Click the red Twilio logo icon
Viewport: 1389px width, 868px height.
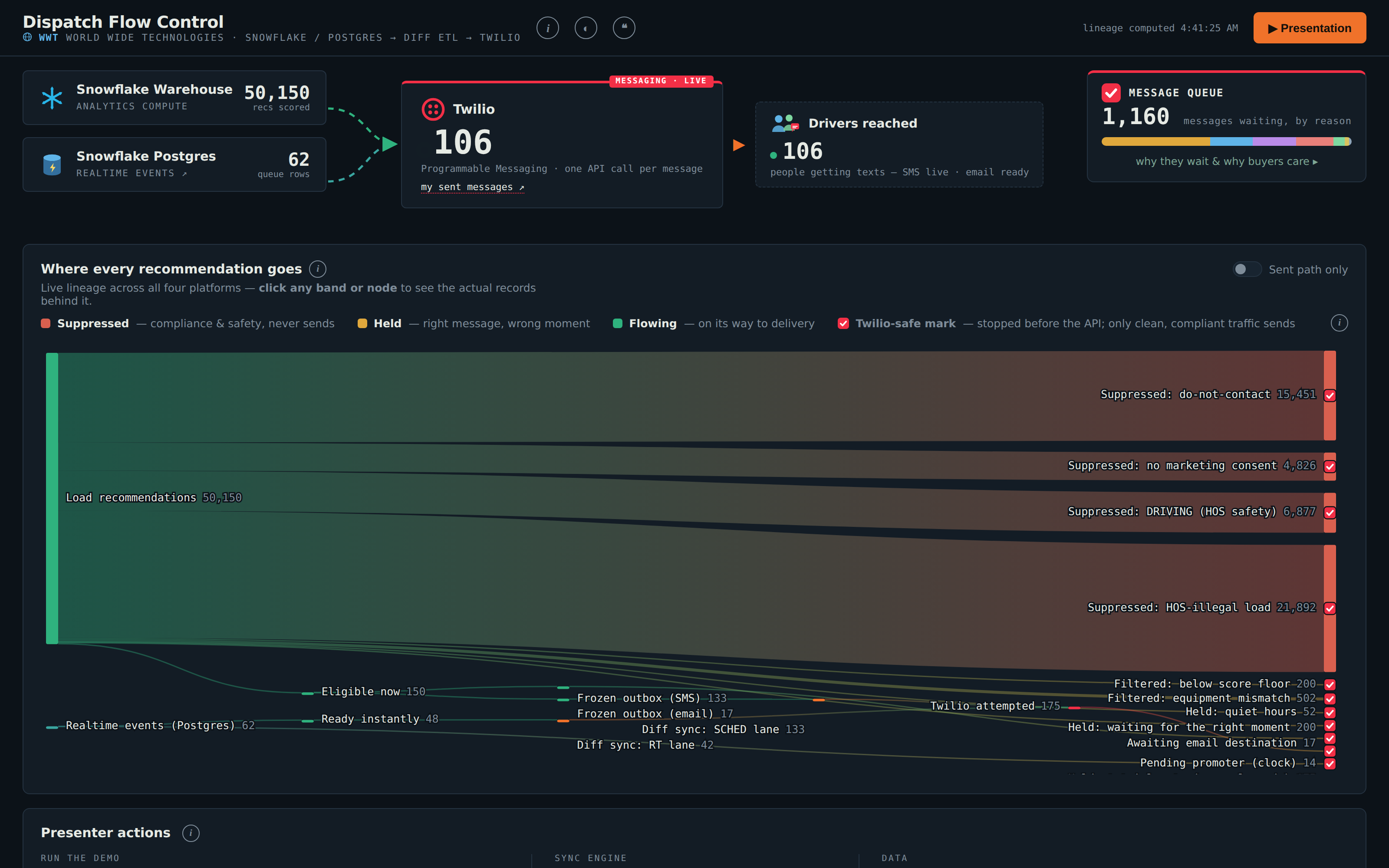[x=433, y=109]
